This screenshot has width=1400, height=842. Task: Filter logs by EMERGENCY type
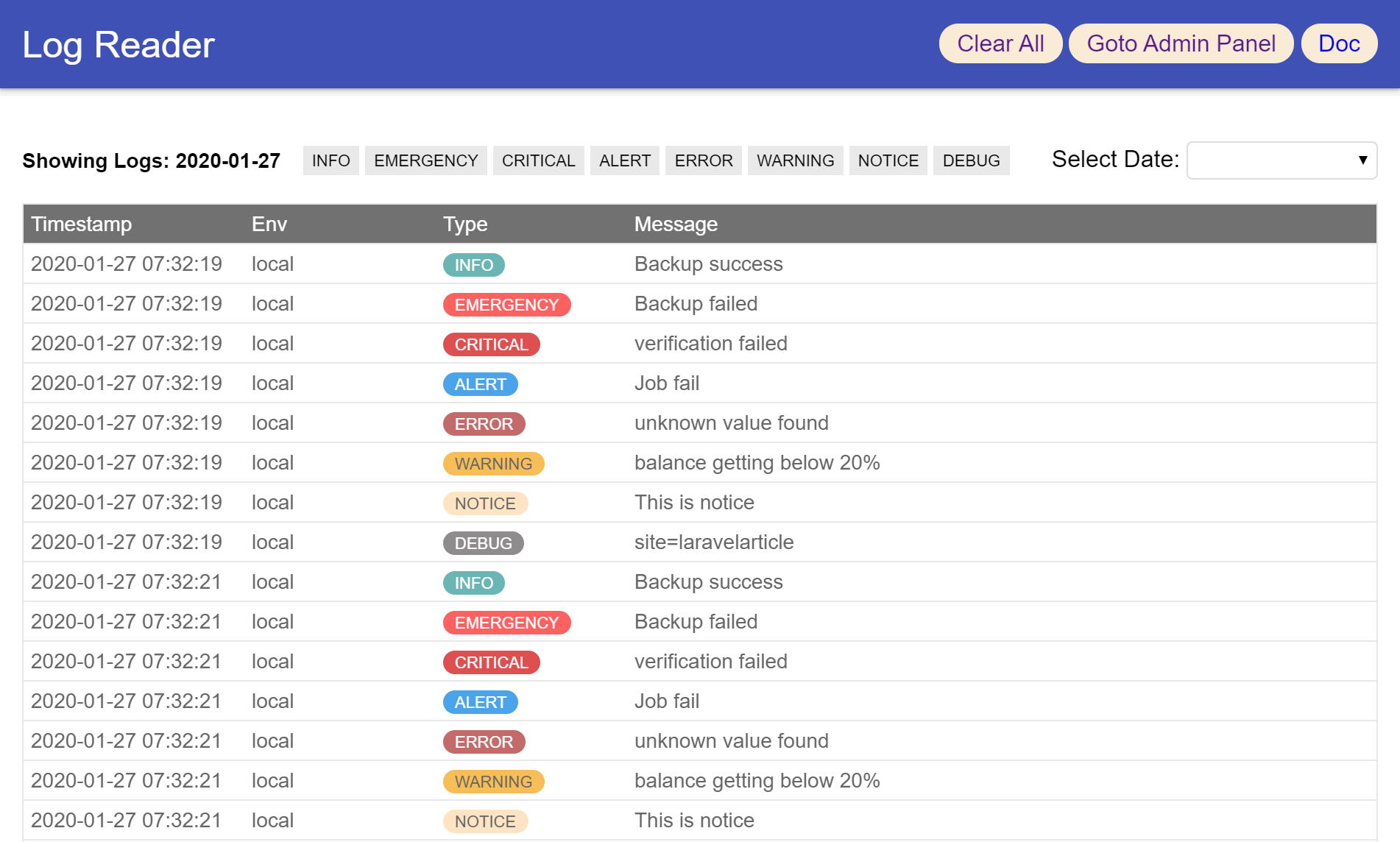point(425,160)
